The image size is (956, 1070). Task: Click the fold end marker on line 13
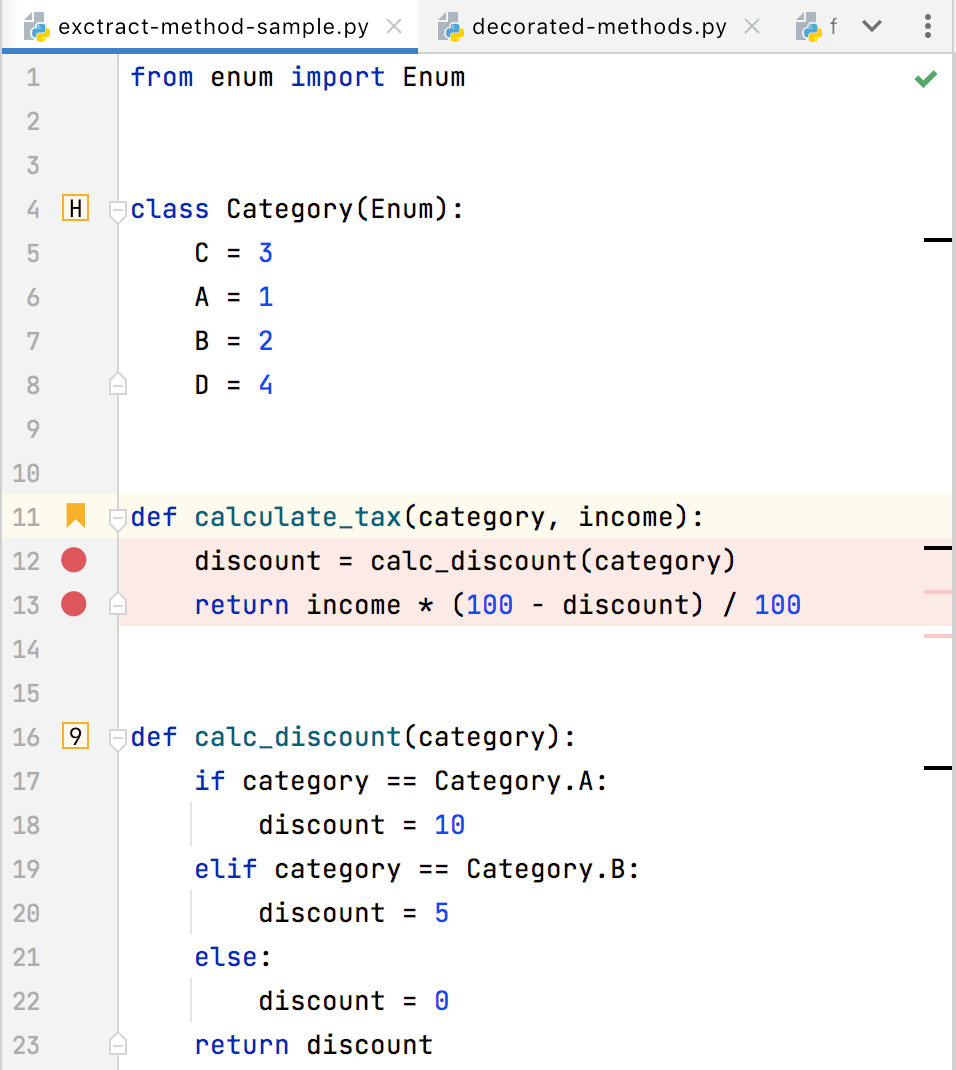pos(117,604)
